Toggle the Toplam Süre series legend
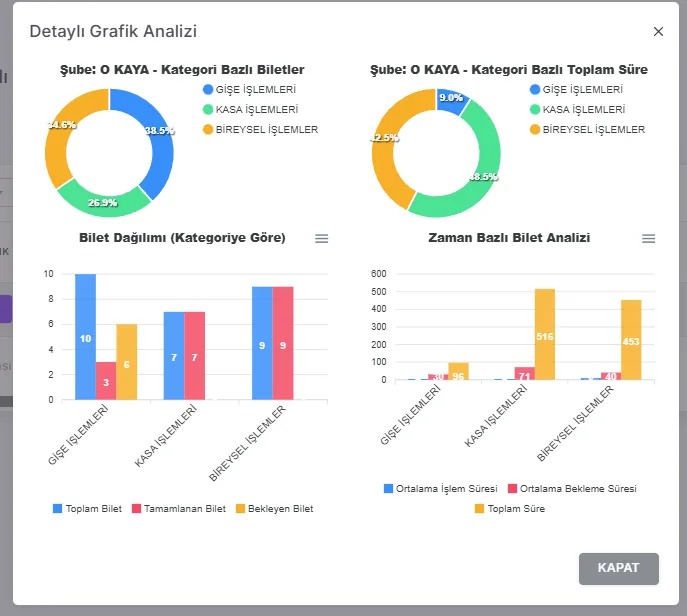 510,509
